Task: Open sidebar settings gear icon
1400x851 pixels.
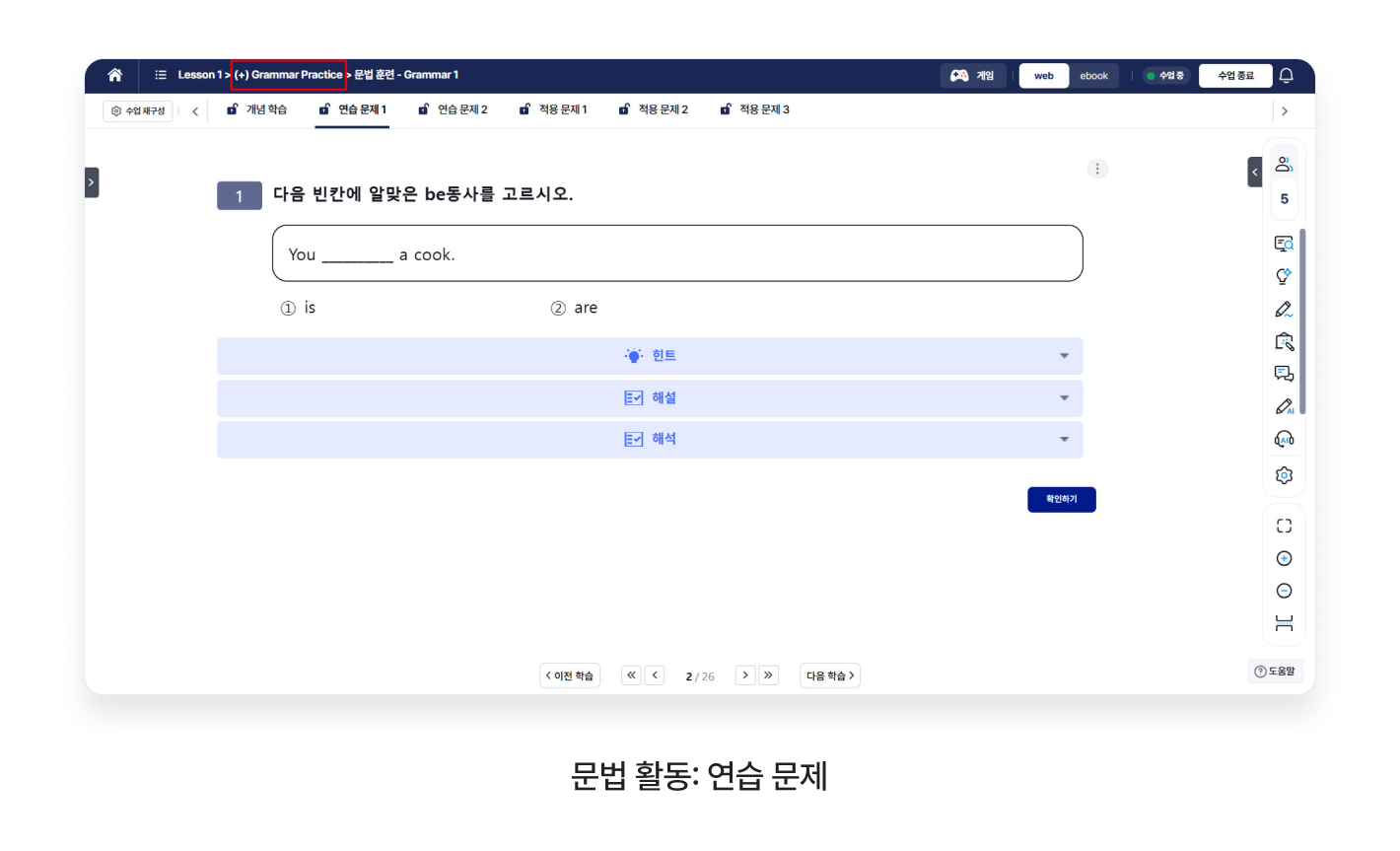Action: tap(1284, 475)
